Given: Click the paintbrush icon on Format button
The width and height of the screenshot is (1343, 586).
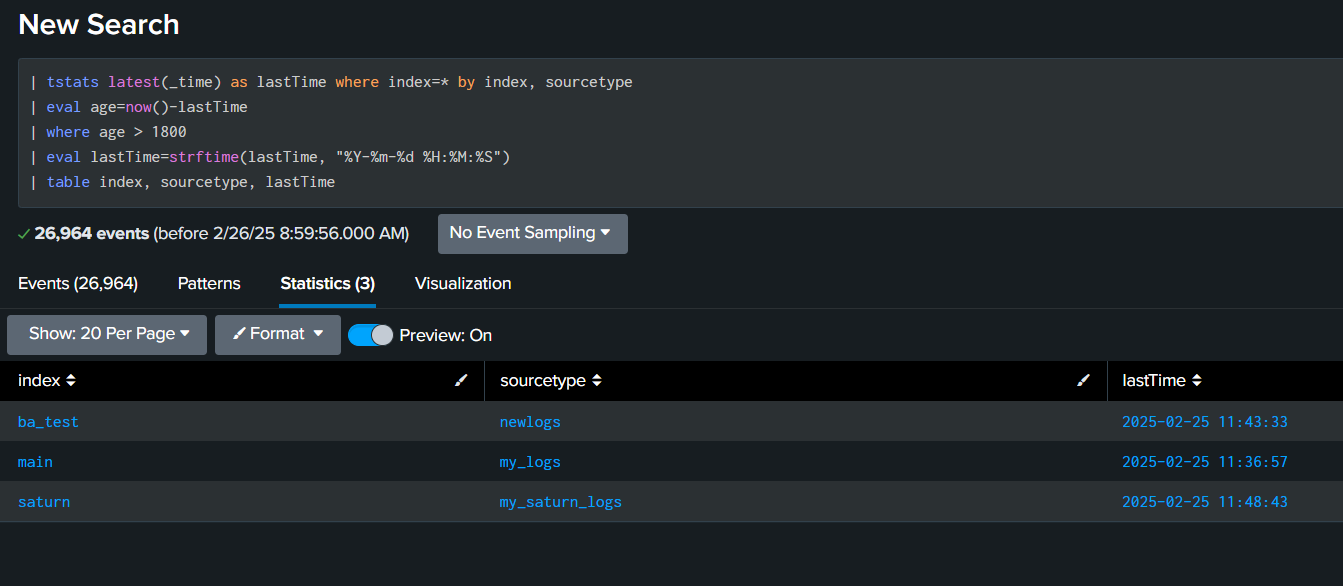Looking at the screenshot, I should click(239, 334).
